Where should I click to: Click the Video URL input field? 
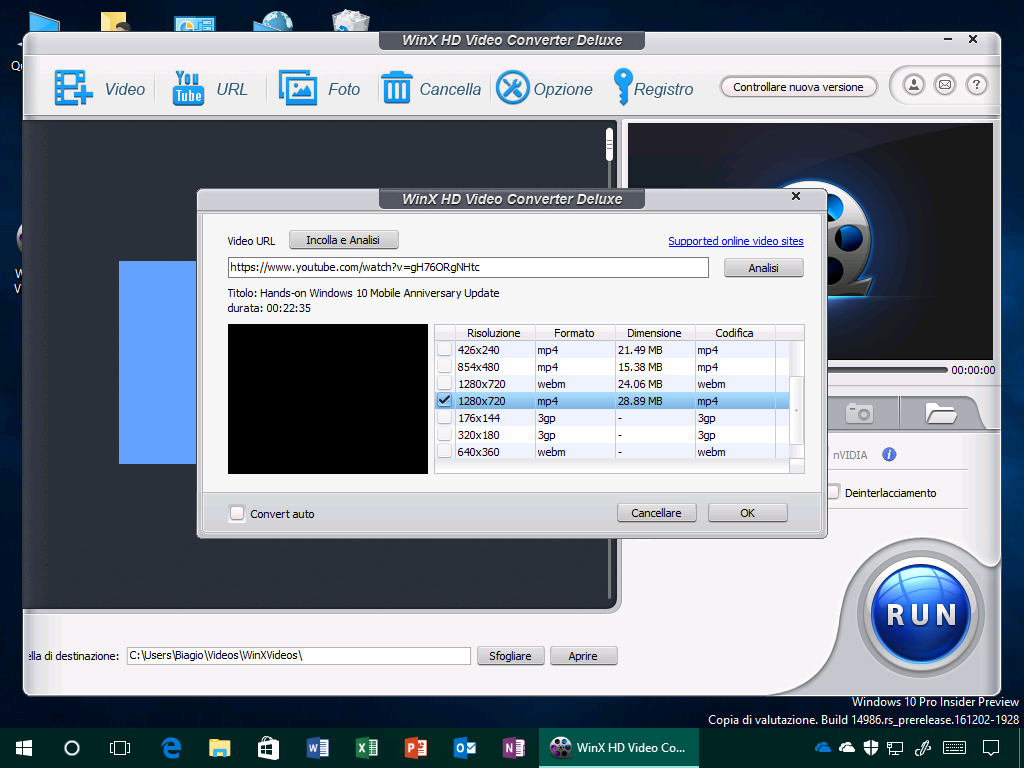pos(468,267)
